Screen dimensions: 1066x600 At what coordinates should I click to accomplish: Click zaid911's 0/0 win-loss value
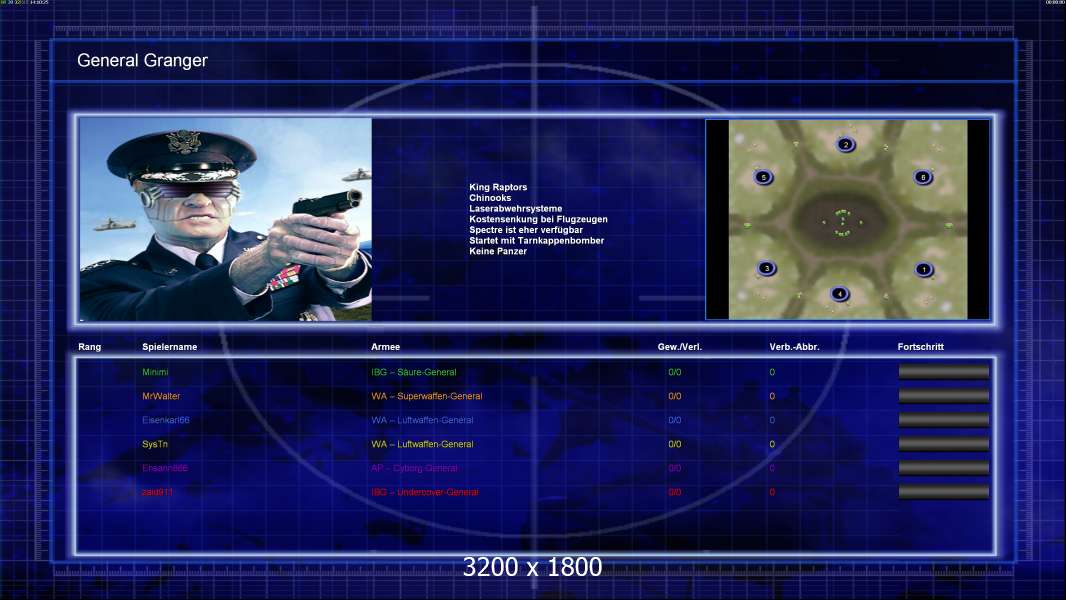point(674,492)
